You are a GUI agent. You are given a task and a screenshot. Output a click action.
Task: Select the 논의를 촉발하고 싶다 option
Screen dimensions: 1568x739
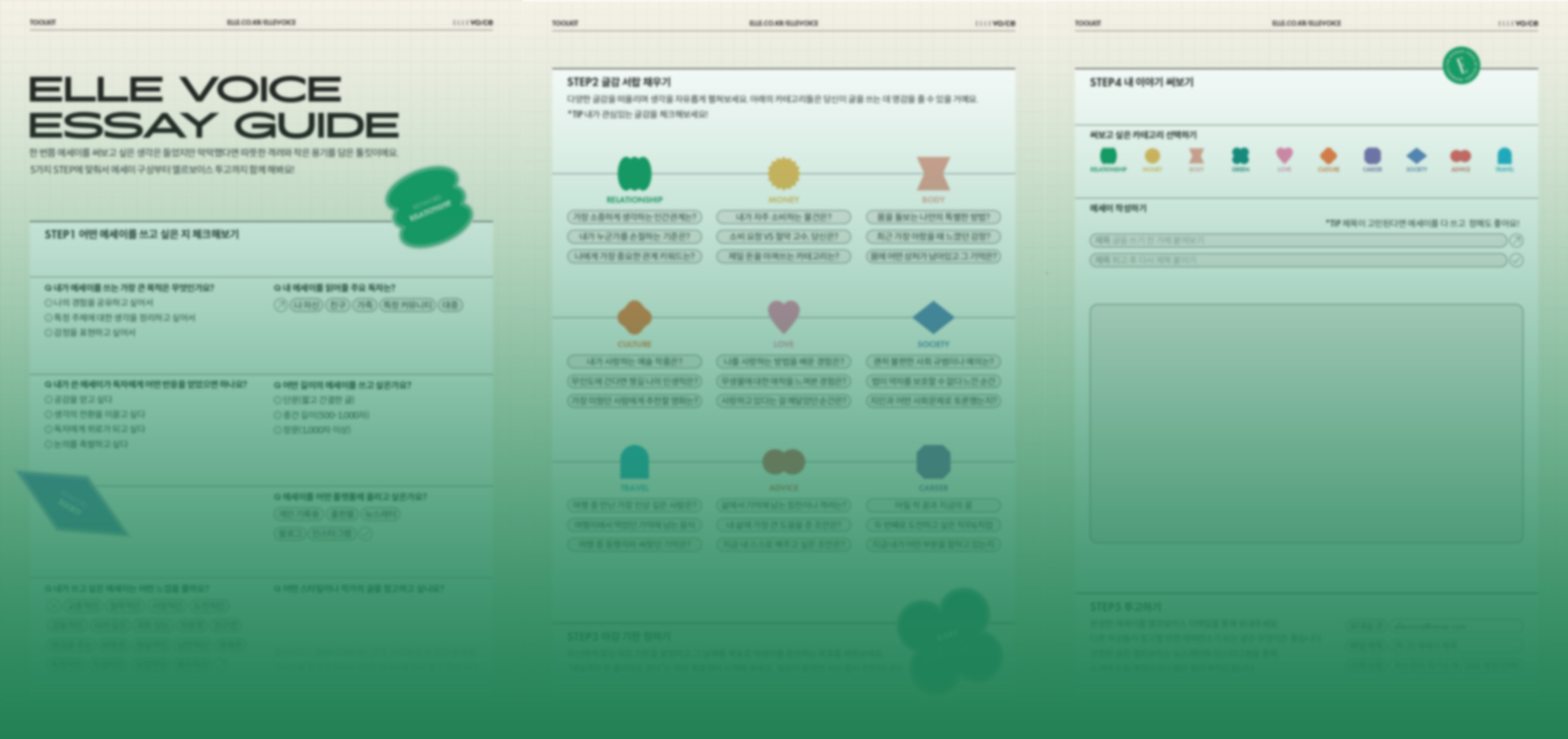pos(86,444)
